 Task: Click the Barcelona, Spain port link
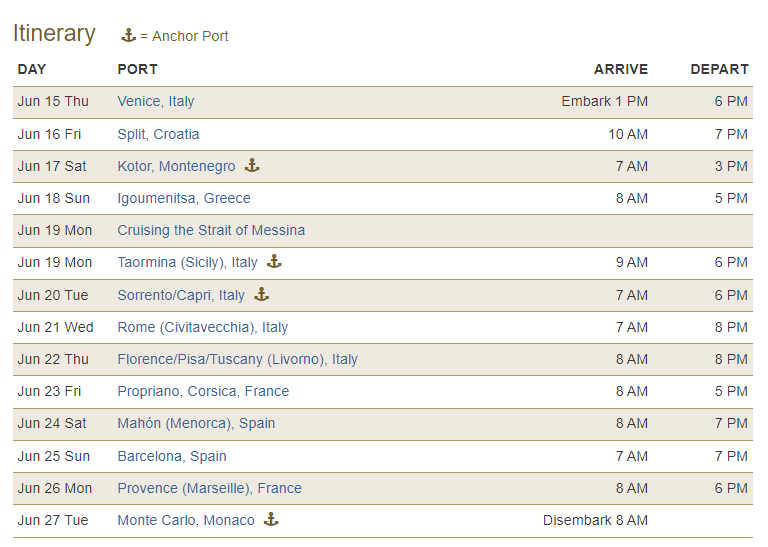point(172,456)
